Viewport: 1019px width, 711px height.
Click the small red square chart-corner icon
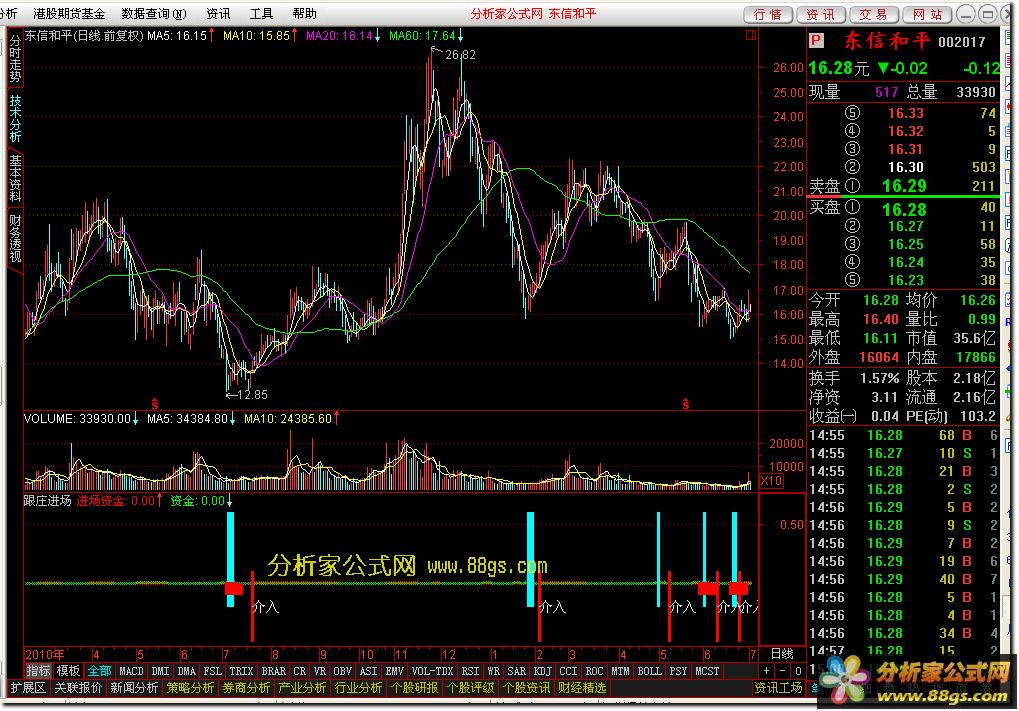(x=751, y=35)
